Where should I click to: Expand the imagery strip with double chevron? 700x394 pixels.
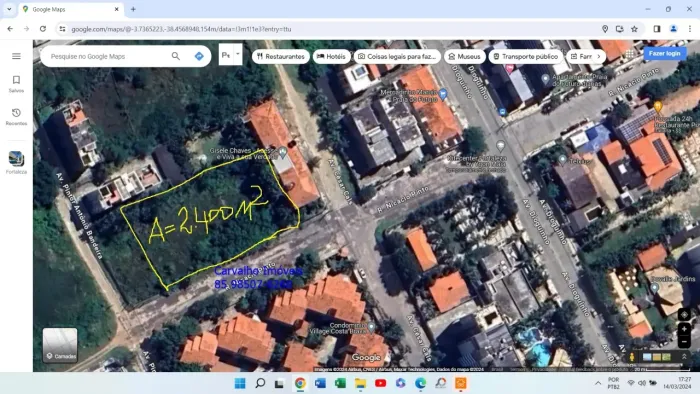coord(684,357)
